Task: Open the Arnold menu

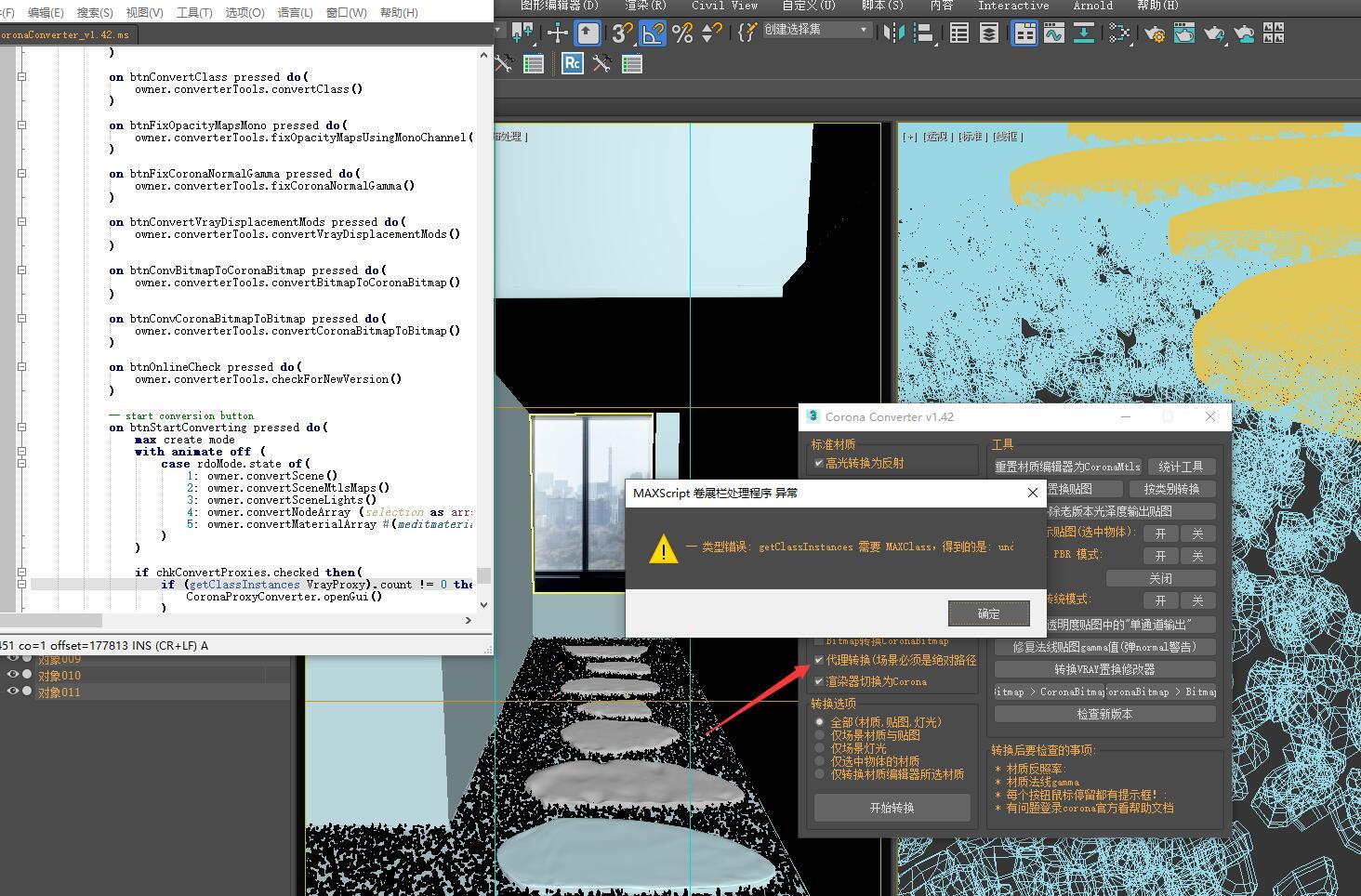Action: click(1092, 6)
